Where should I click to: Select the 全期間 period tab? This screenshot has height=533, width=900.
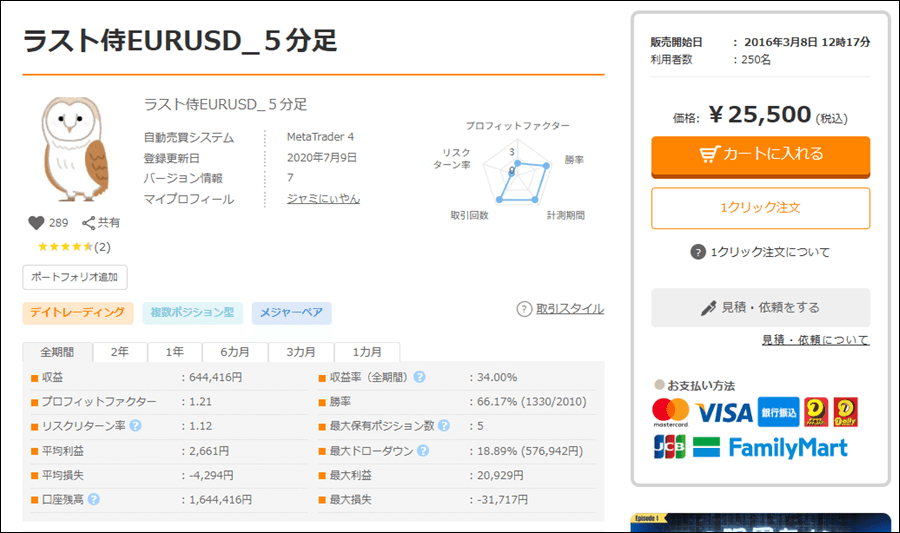click(x=58, y=352)
